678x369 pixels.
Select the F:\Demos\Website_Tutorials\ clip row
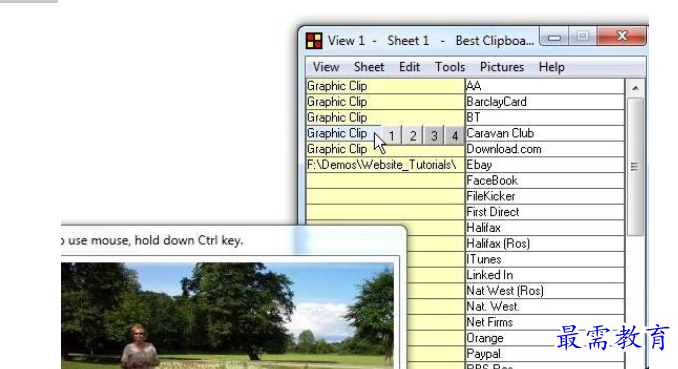385,165
